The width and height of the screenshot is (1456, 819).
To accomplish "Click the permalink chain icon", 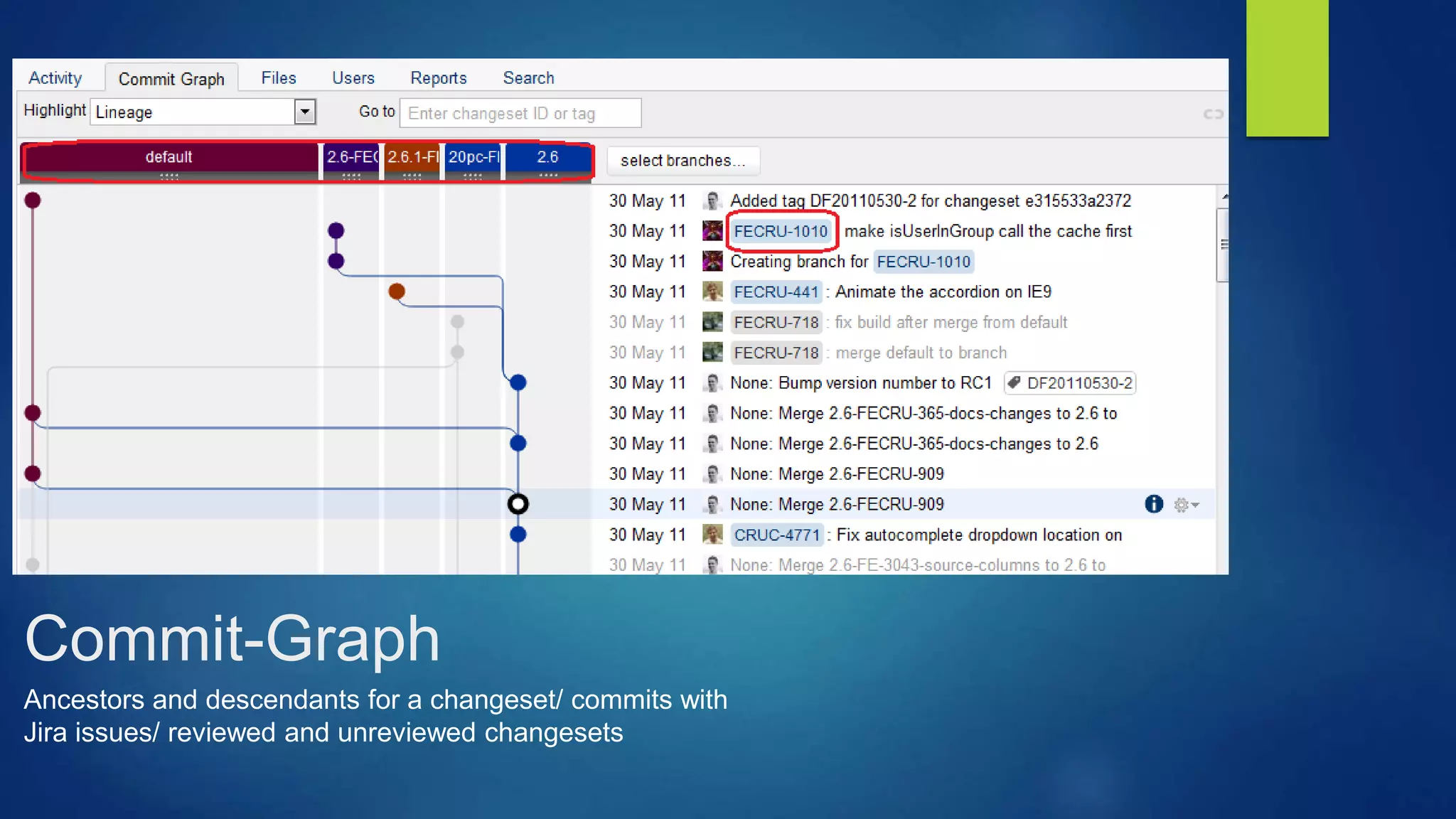I will (1213, 114).
